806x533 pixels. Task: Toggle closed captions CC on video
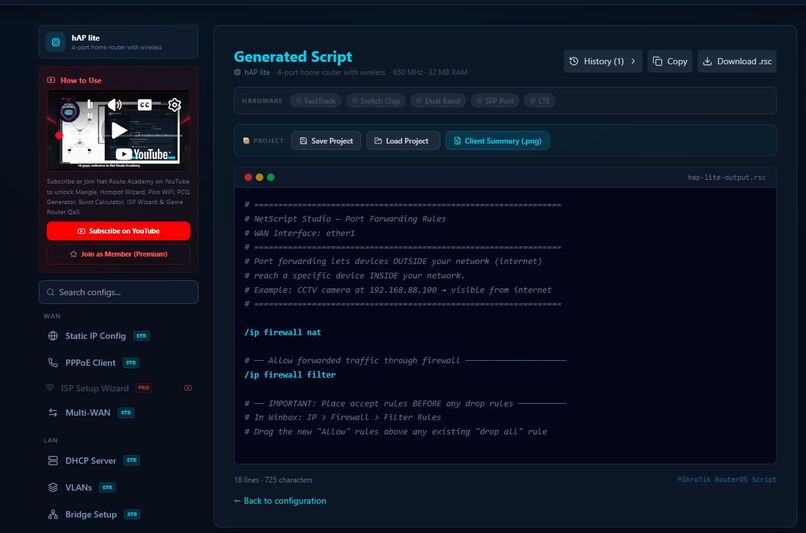144,105
